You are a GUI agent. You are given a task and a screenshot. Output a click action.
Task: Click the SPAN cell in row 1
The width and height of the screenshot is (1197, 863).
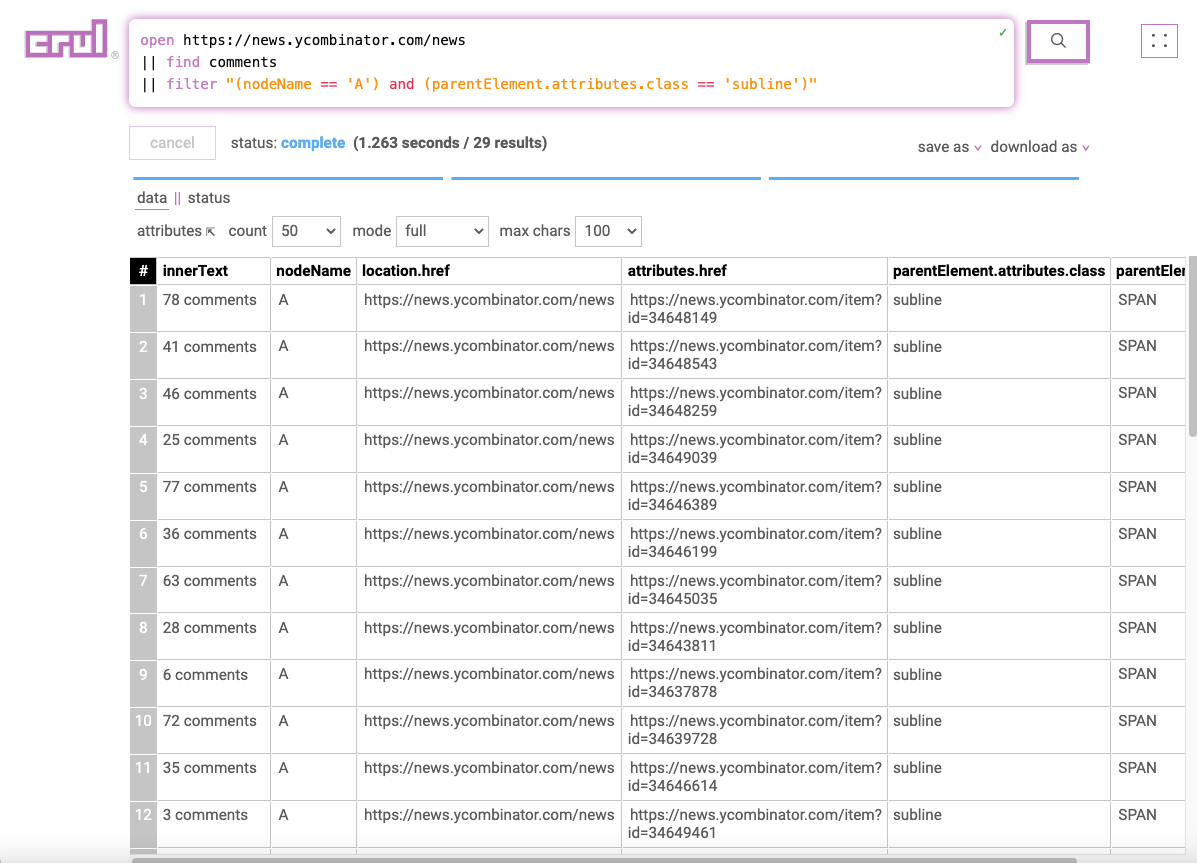(1149, 309)
